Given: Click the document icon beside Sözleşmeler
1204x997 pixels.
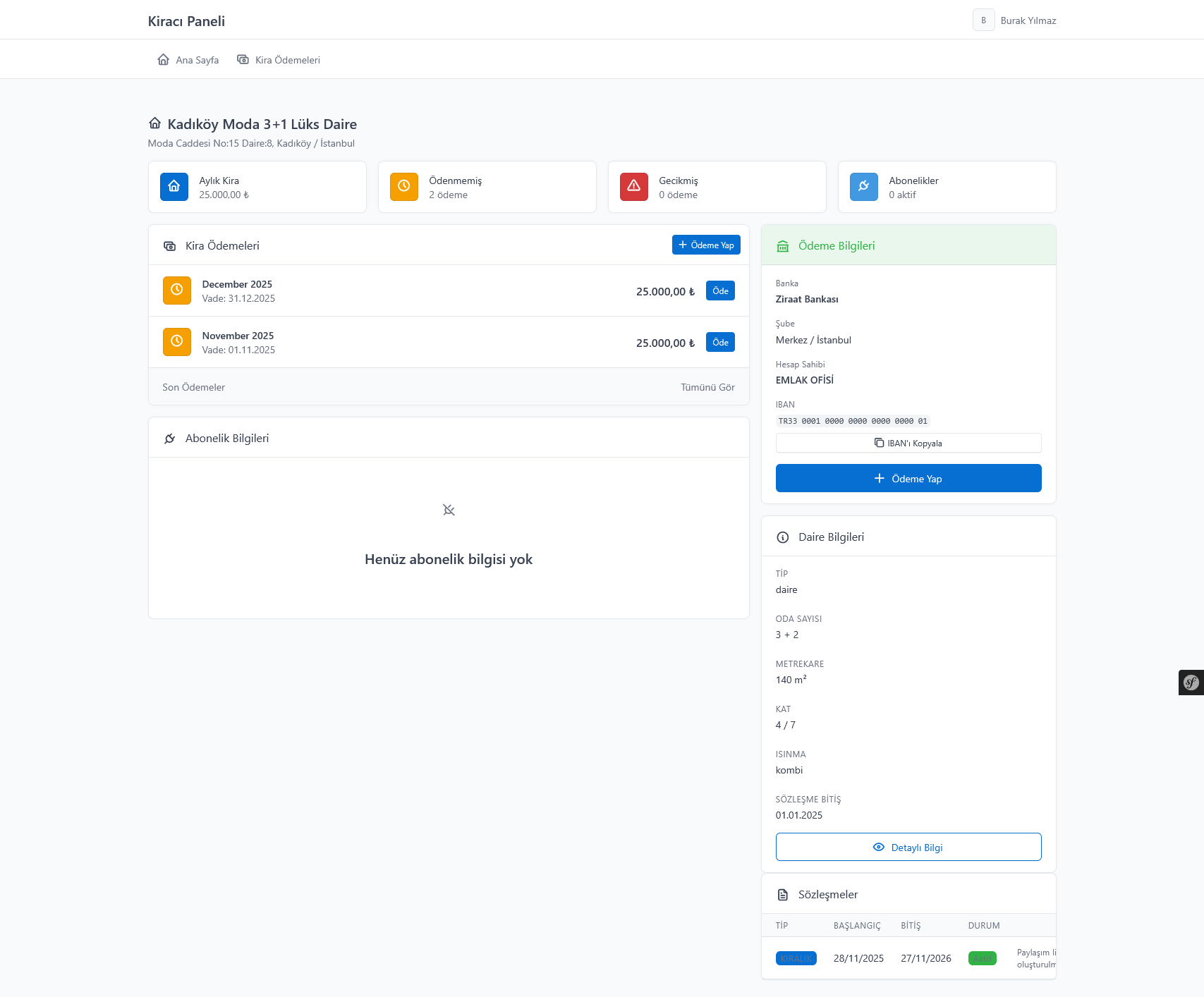Looking at the screenshot, I should pyautogui.click(x=782, y=895).
